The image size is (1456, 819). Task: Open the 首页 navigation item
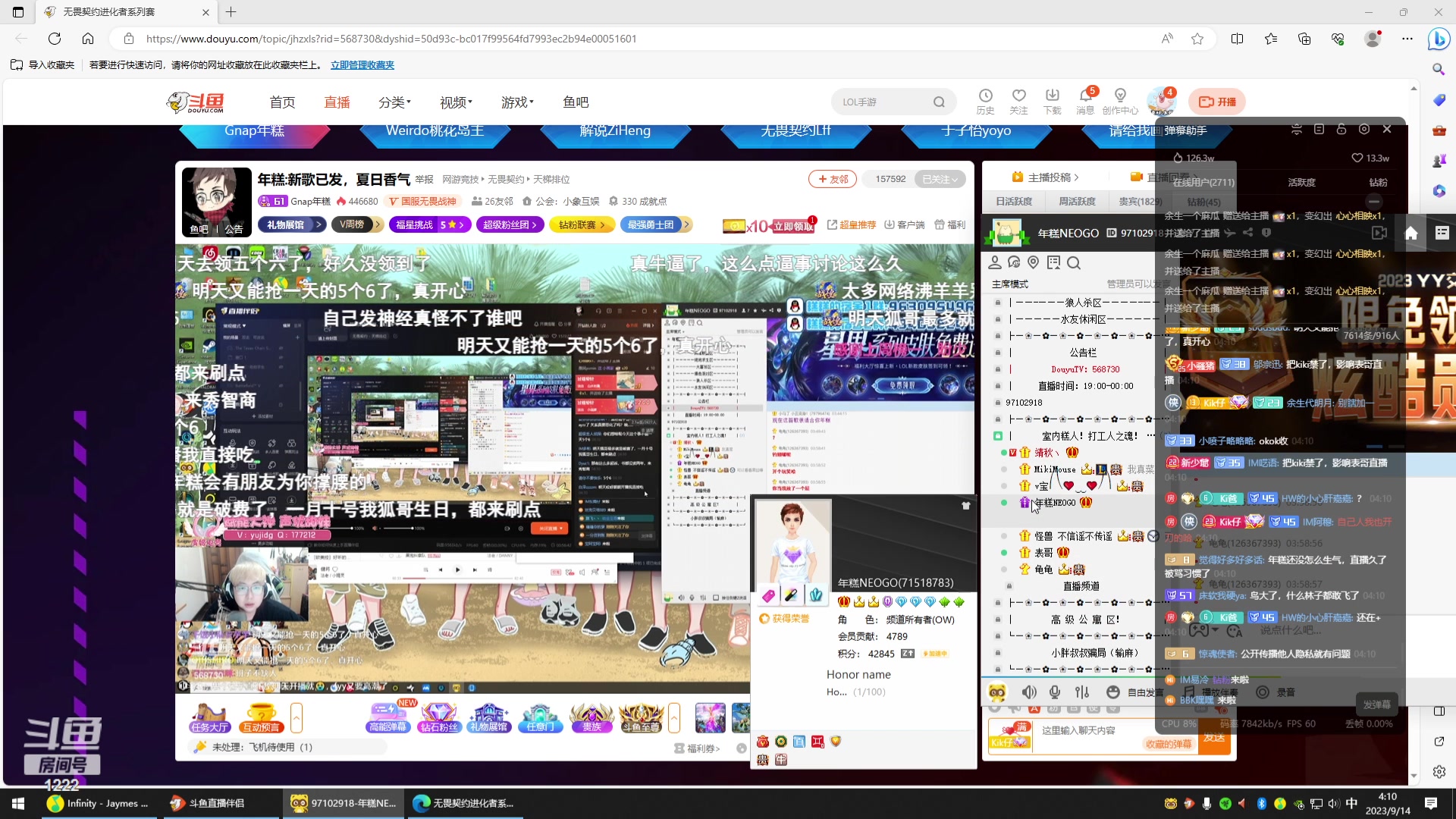pos(282,102)
